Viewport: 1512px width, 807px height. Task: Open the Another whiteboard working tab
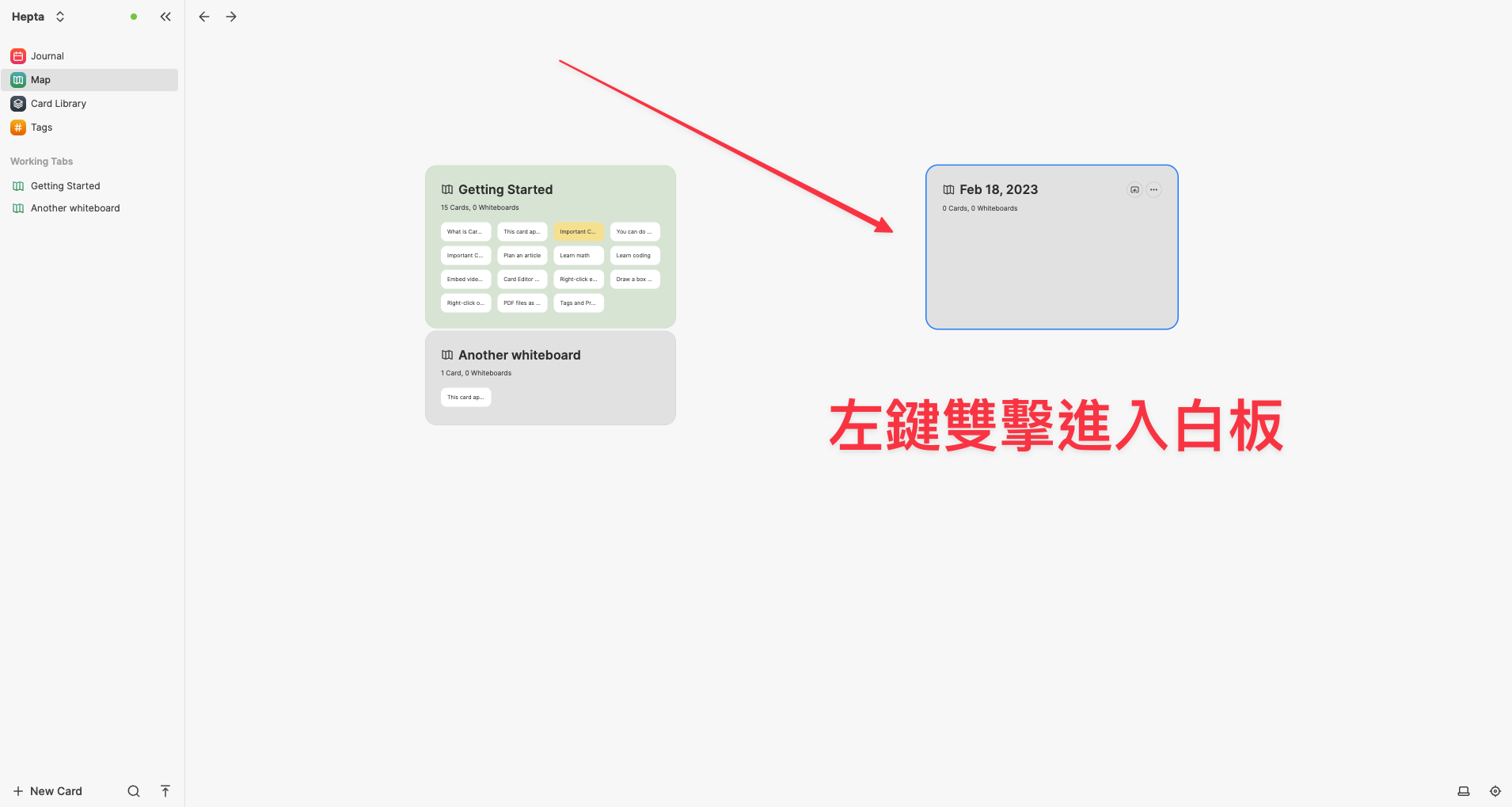coord(74,207)
